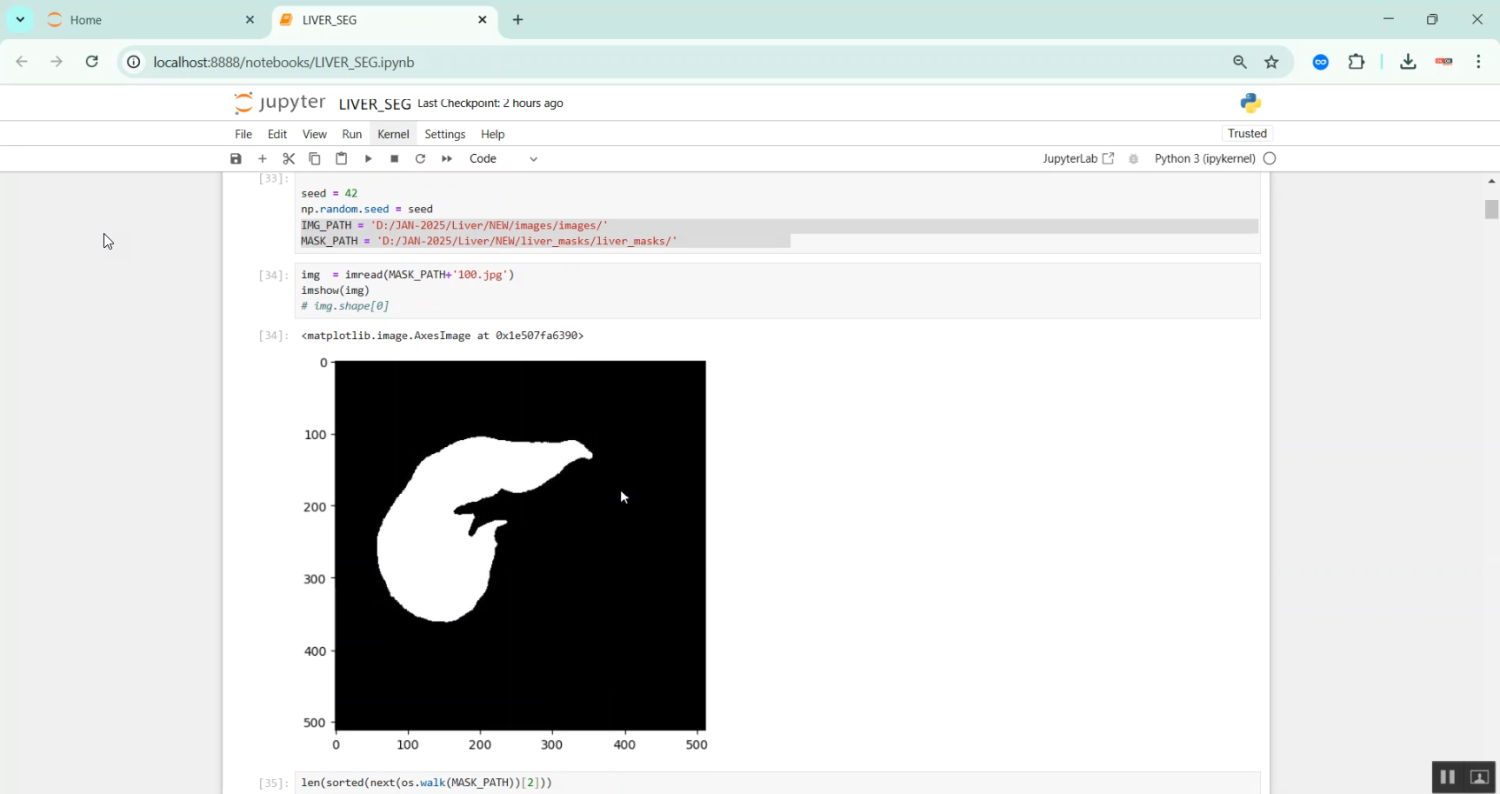
Task: Enable the debugger bug icon
Action: pos(1133,159)
